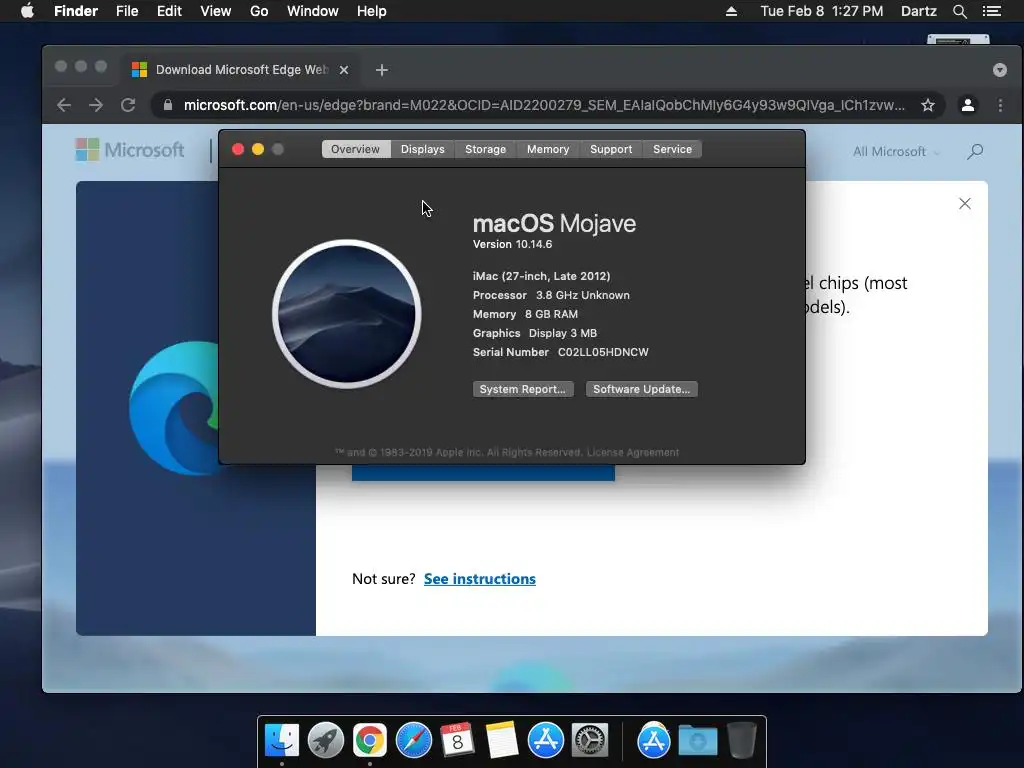This screenshot has width=1024, height=768.
Task: Open System Preferences from the Dock
Action: coord(590,740)
